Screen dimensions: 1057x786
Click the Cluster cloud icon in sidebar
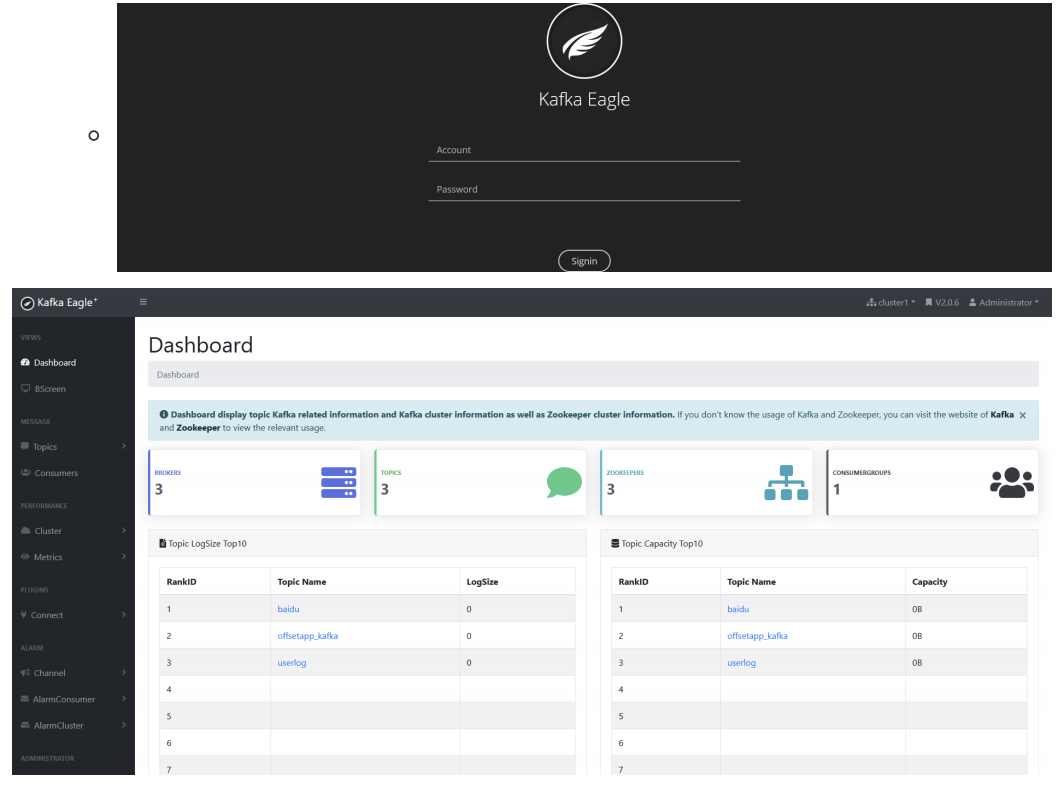[25, 531]
